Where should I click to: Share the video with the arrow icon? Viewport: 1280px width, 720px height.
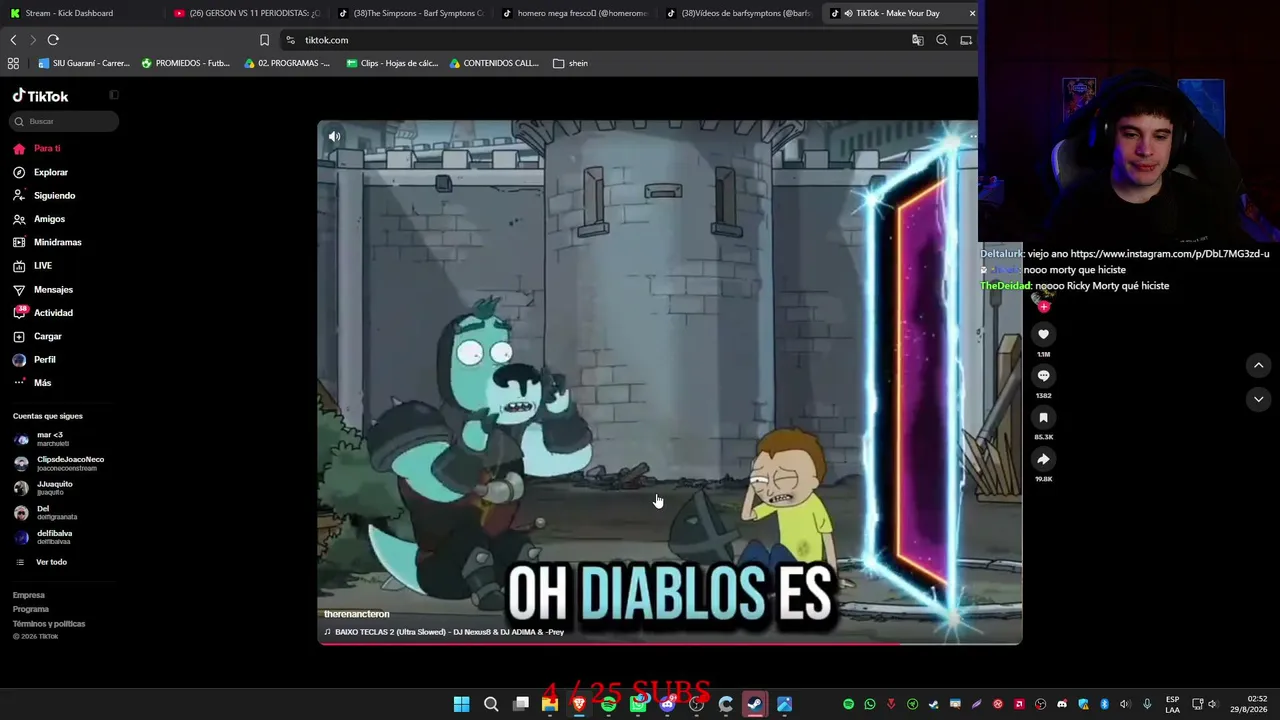1043,460
